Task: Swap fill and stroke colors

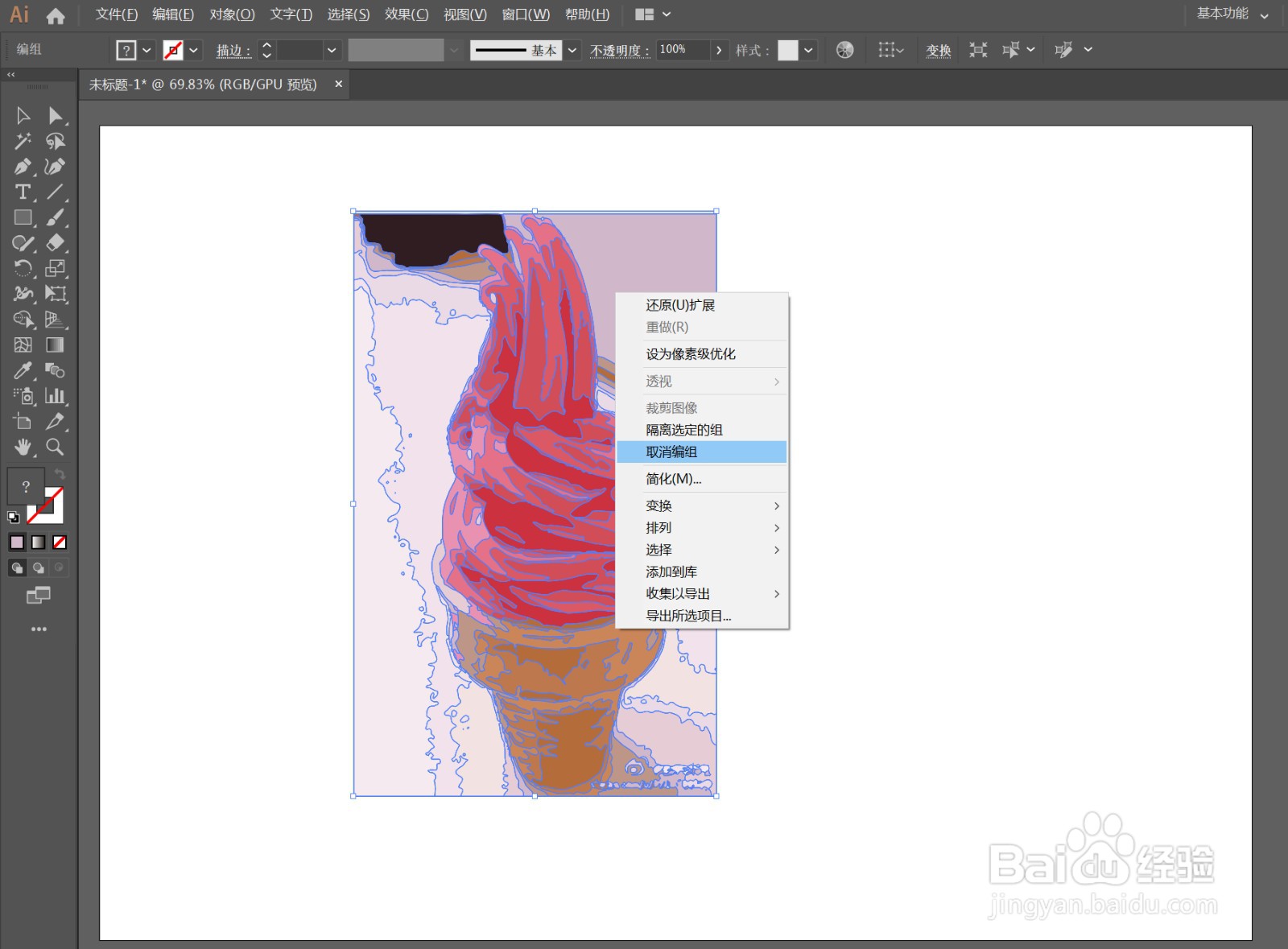Action: pos(60,474)
